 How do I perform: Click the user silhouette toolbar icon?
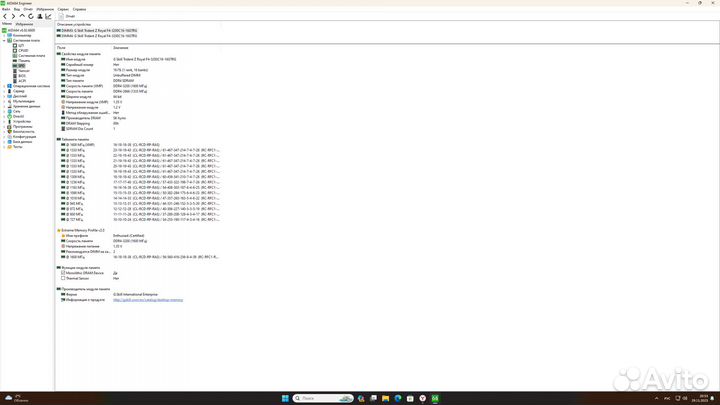39,16
